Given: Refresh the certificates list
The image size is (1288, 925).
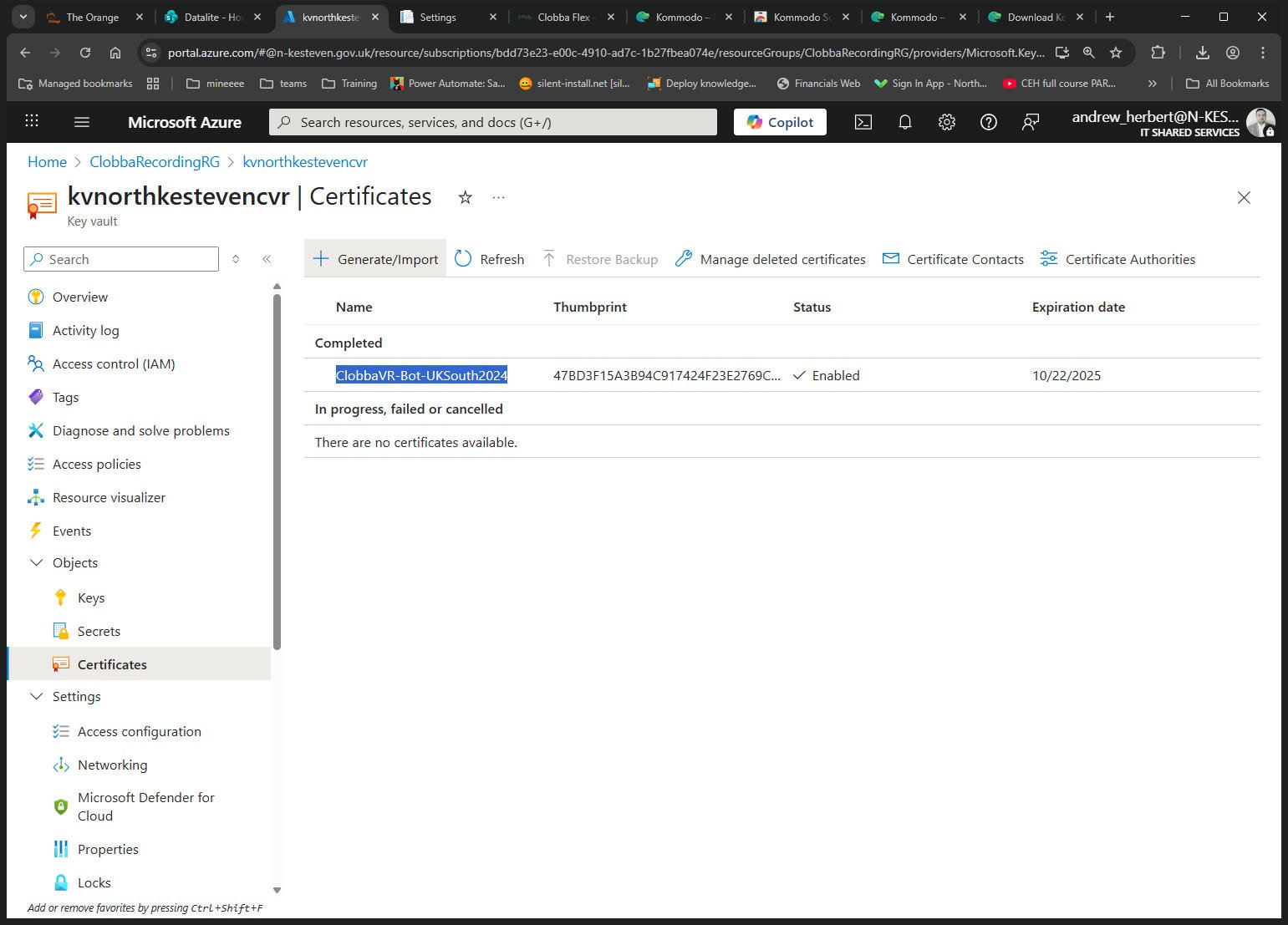Looking at the screenshot, I should (x=490, y=259).
